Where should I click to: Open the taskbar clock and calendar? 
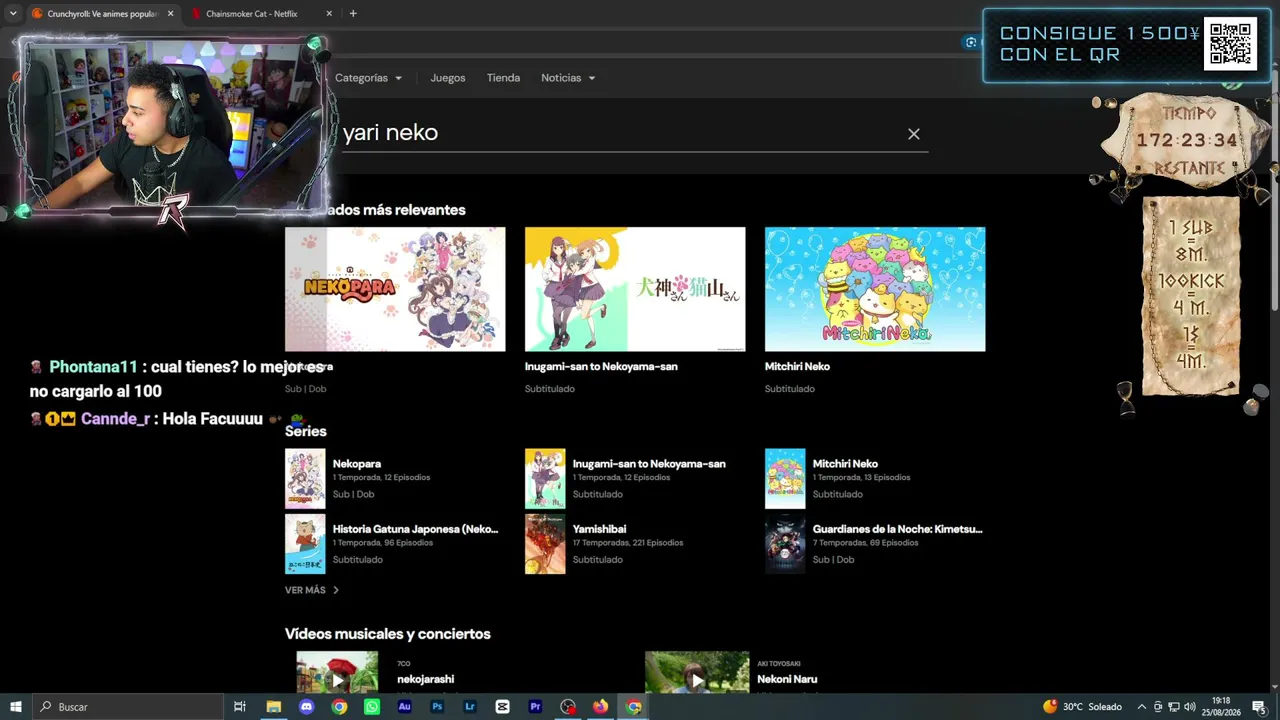pyautogui.click(x=1221, y=707)
